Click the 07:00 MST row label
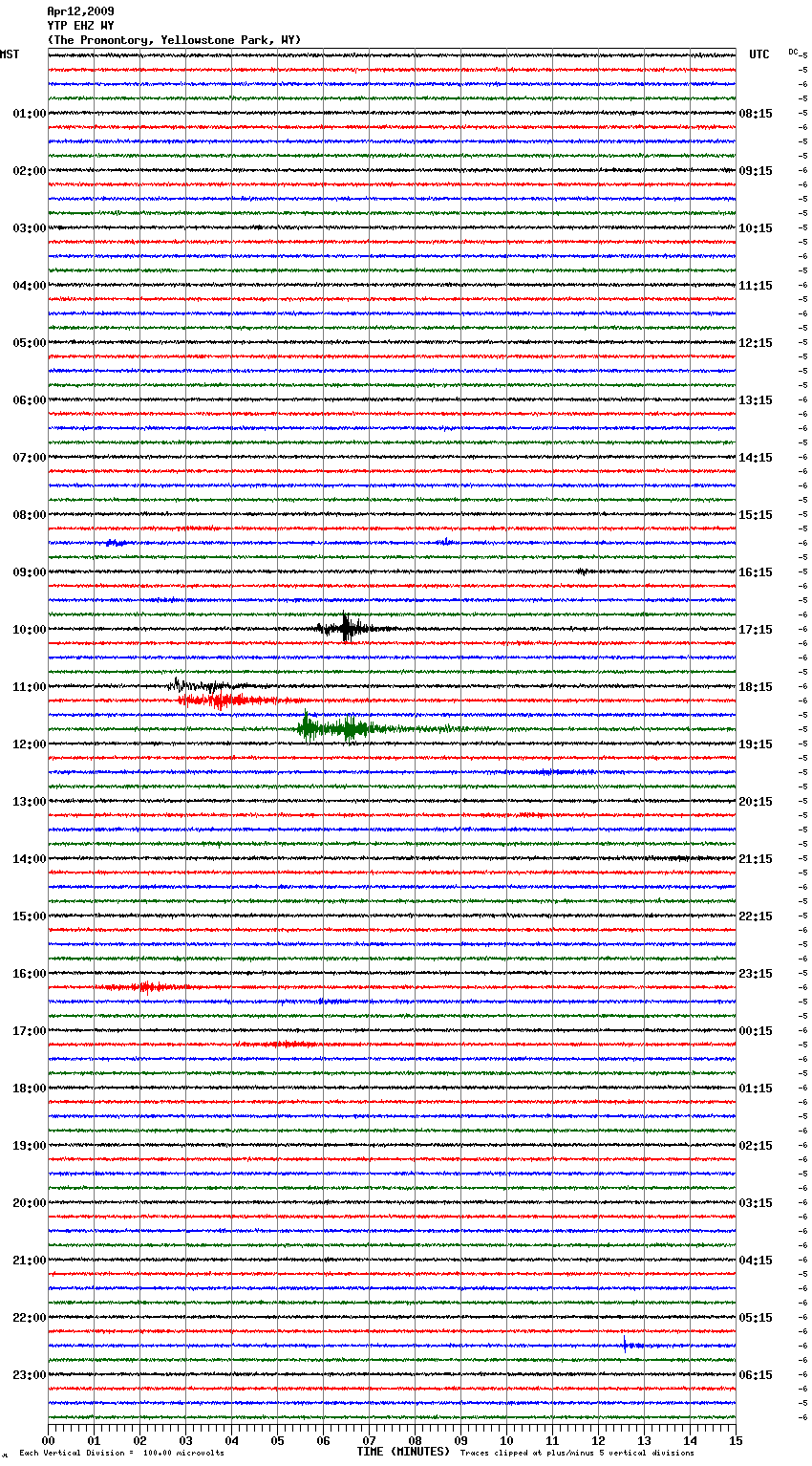Image resolution: width=812 pixels, height=1466 pixels. [x=29, y=458]
